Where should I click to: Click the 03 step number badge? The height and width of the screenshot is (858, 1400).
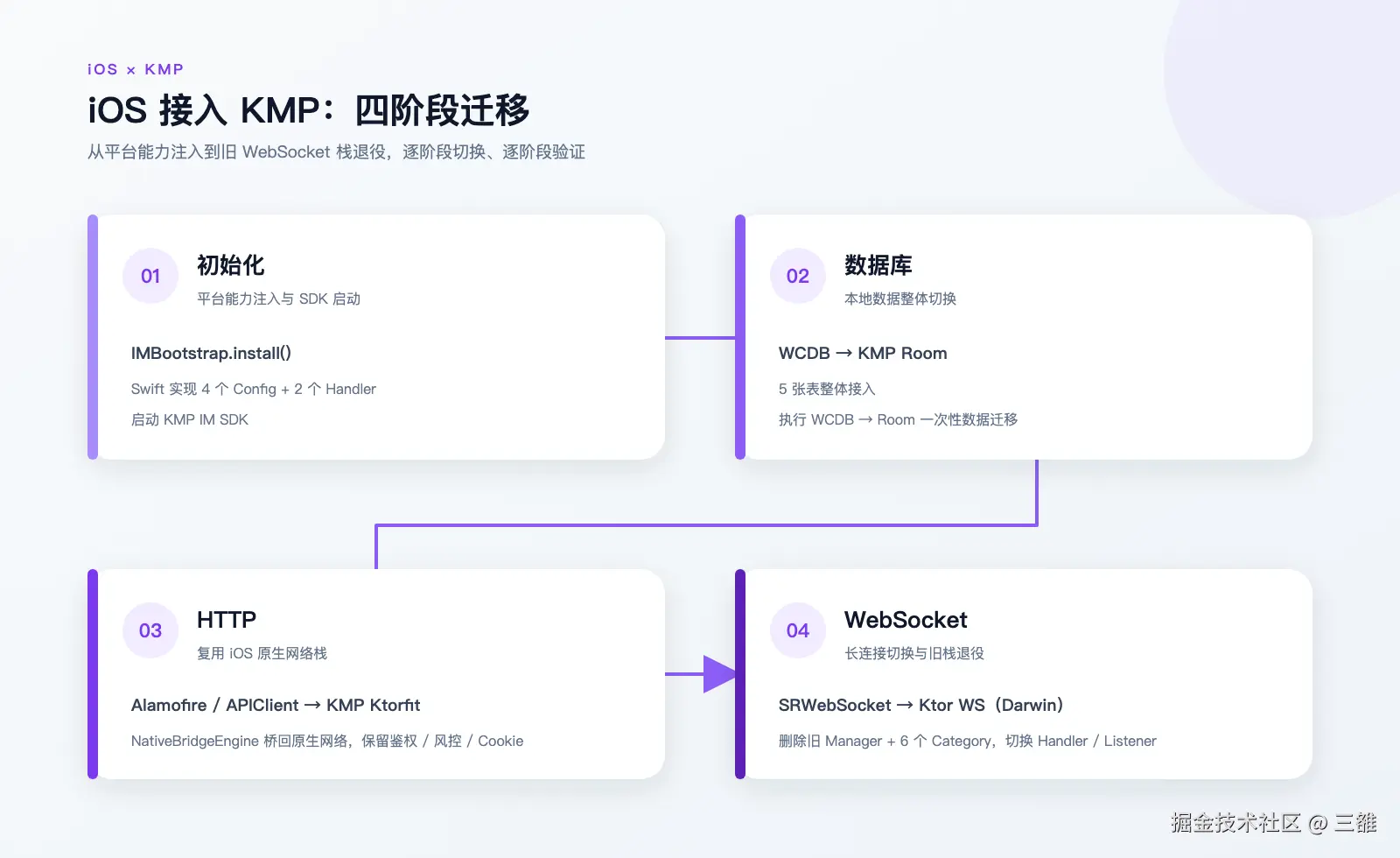150,630
